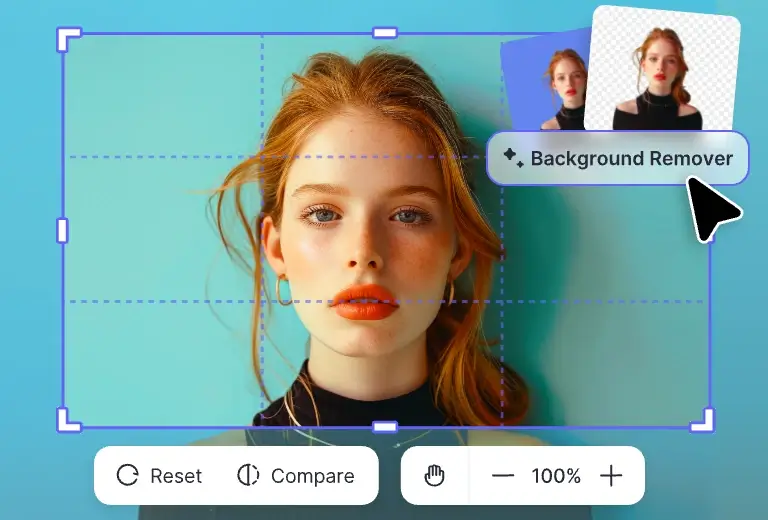Zoom in with the plus icon

pos(611,475)
